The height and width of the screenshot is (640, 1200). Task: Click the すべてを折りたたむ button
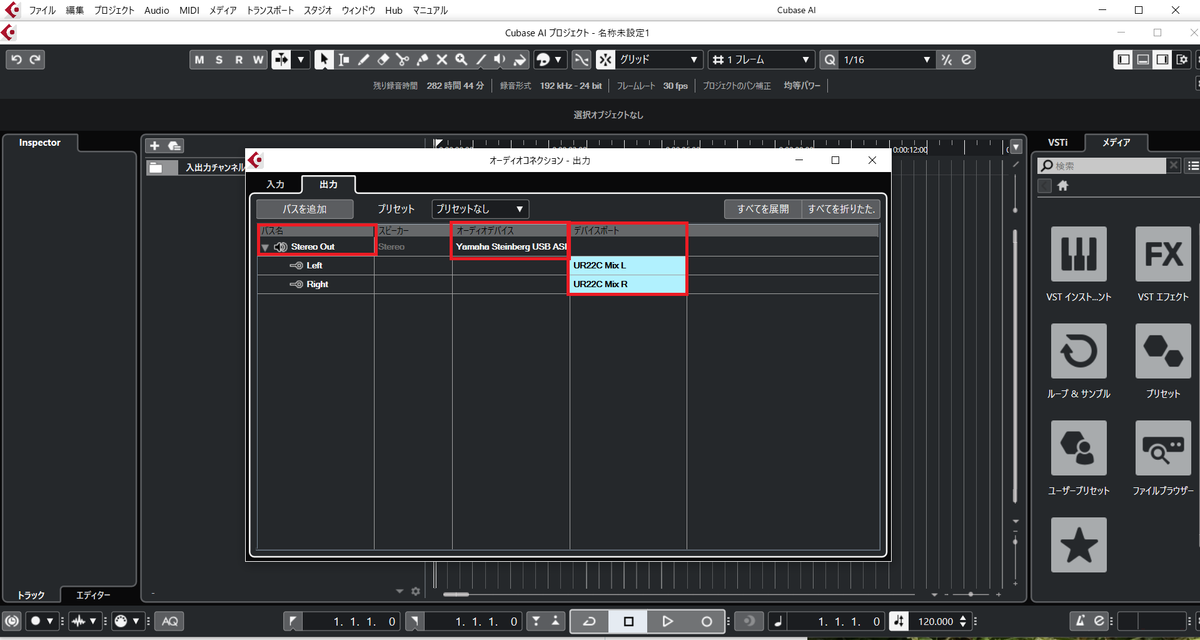tap(841, 209)
